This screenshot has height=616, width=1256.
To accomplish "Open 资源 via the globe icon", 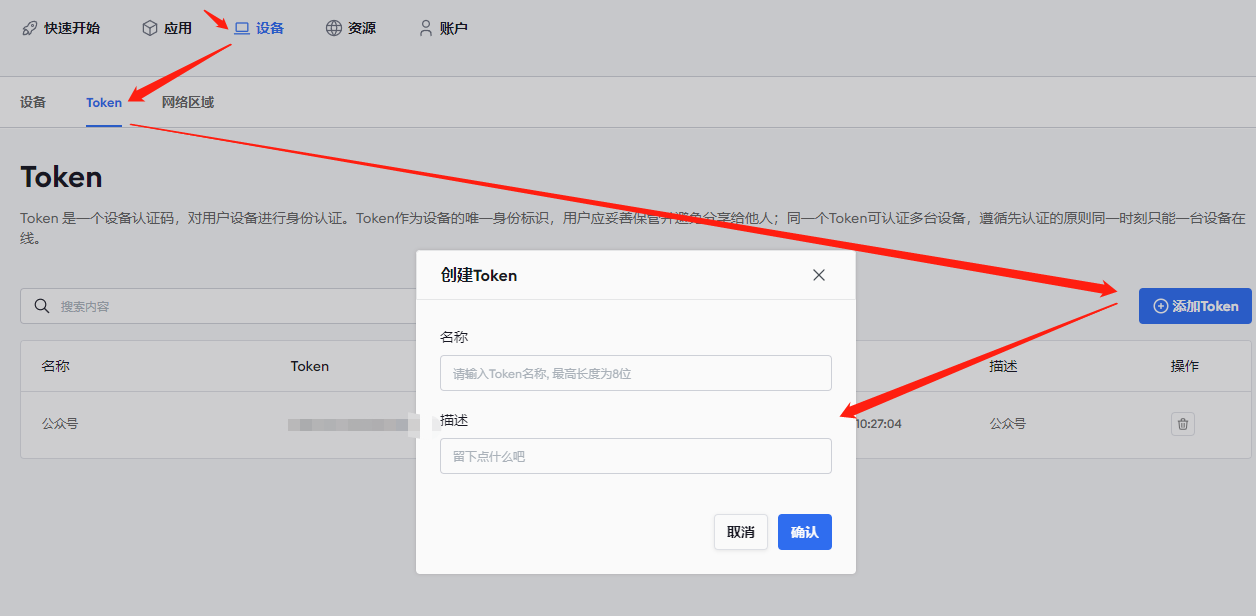I will pyautogui.click(x=334, y=28).
